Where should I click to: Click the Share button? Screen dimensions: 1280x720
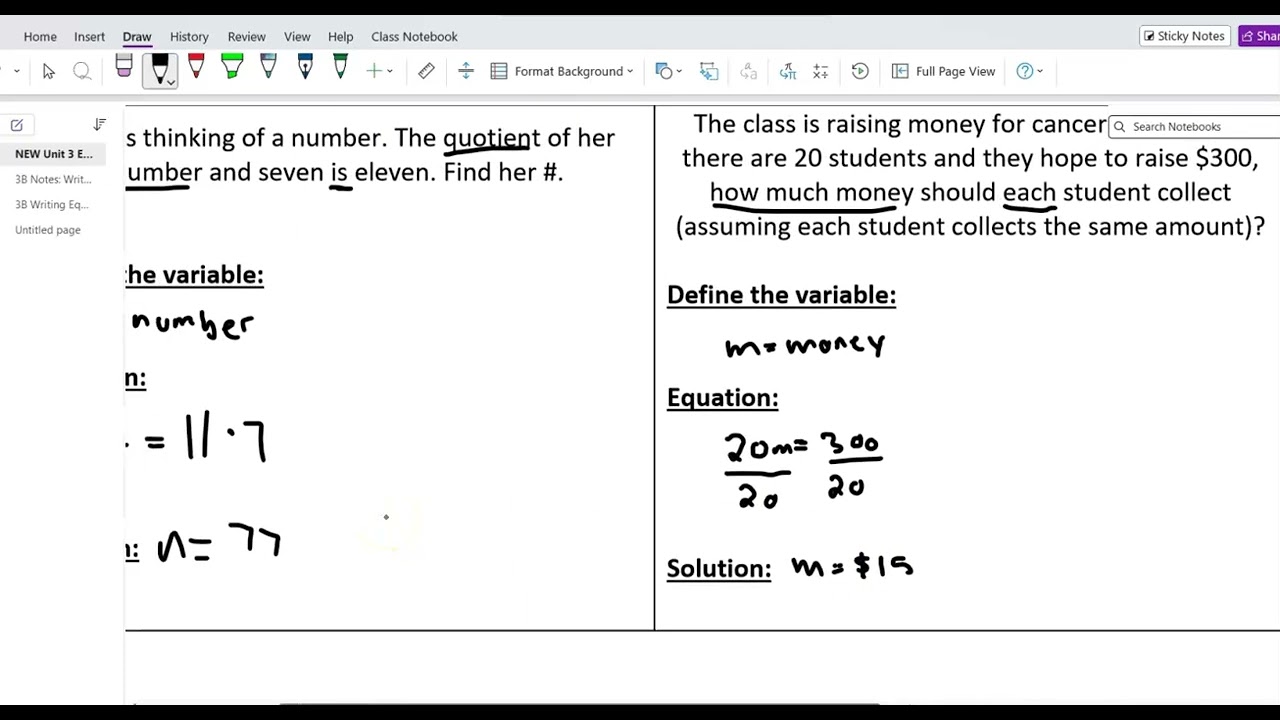coord(1260,36)
